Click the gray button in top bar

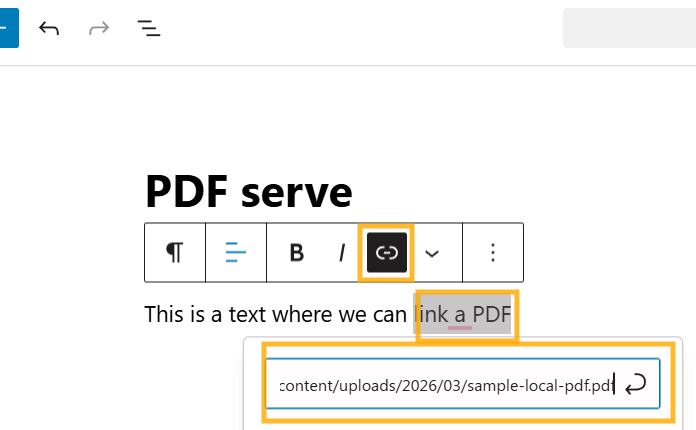pos(628,28)
